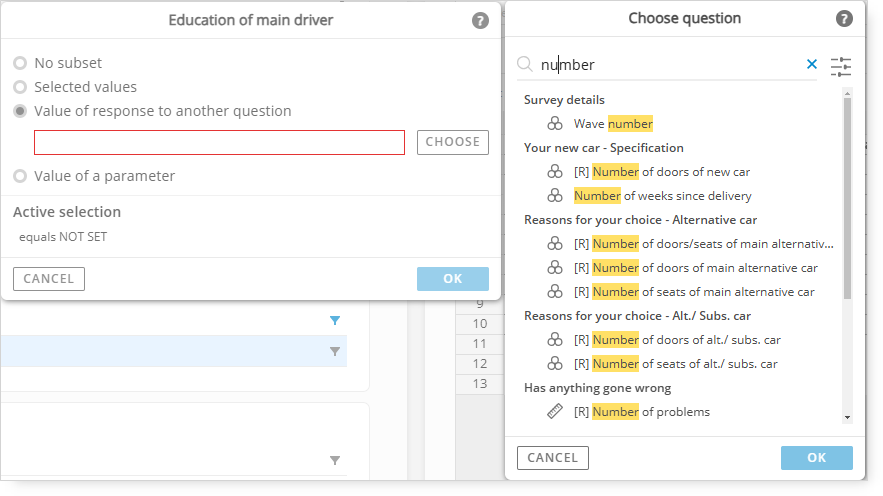883x496 pixels.
Task: Select the No subset radio option
Action: 20,62
